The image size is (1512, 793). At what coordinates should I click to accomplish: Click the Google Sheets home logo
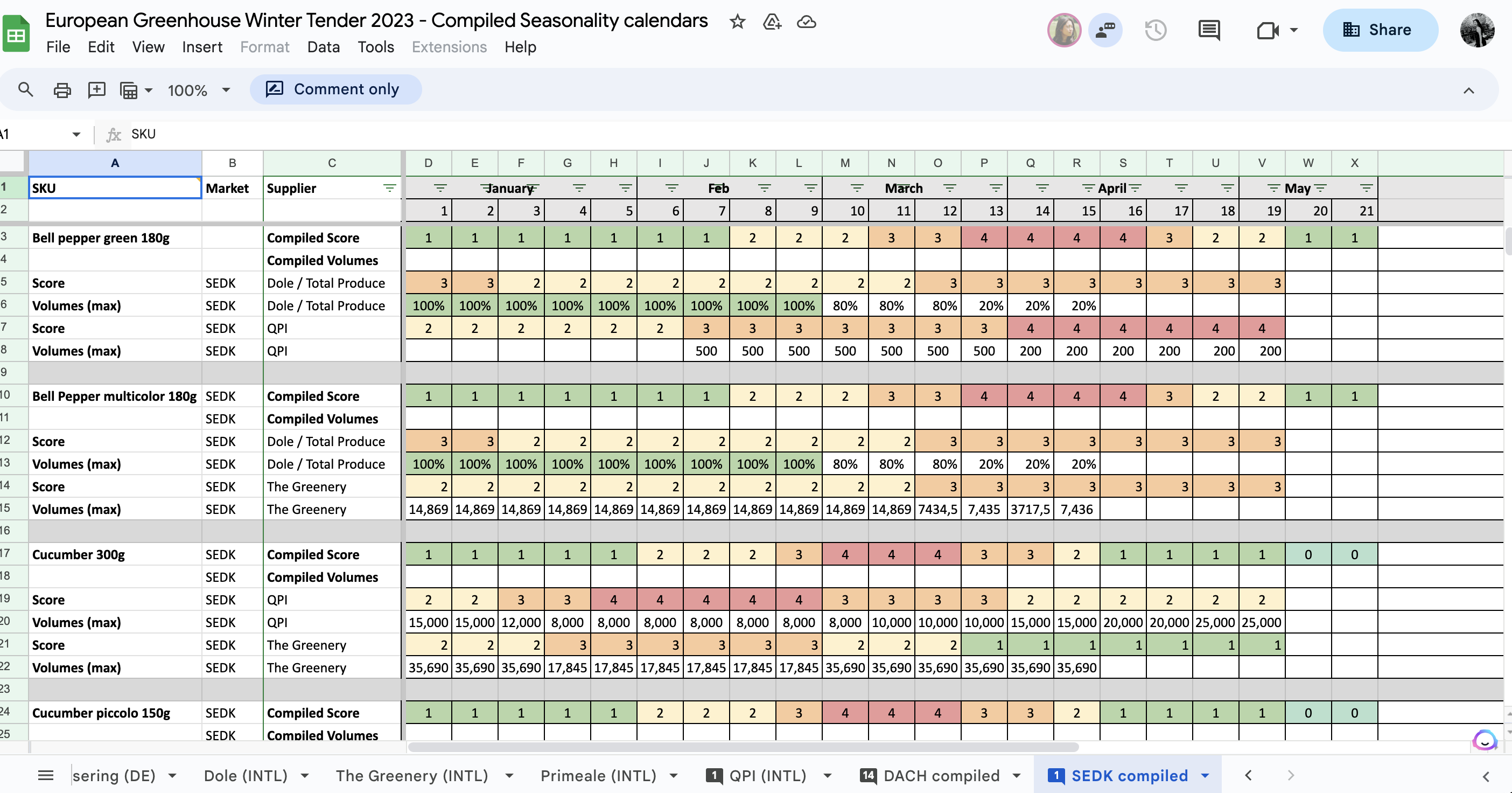[x=17, y=34]
